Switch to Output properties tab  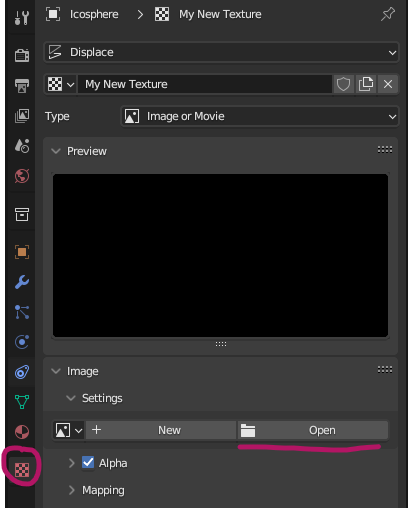22,86
